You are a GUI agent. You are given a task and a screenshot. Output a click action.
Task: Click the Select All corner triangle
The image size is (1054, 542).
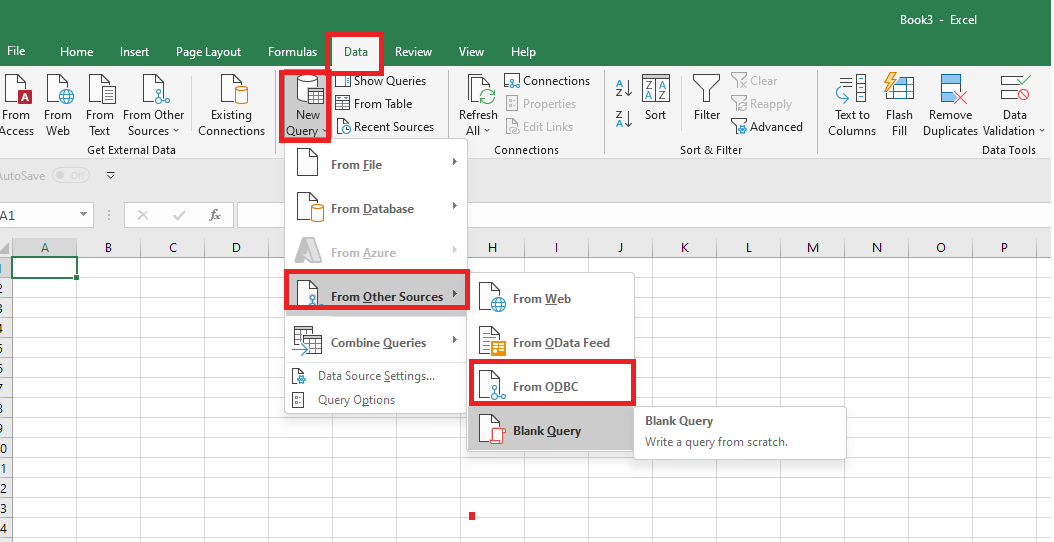pyautogui.click(x=5, y=247)
